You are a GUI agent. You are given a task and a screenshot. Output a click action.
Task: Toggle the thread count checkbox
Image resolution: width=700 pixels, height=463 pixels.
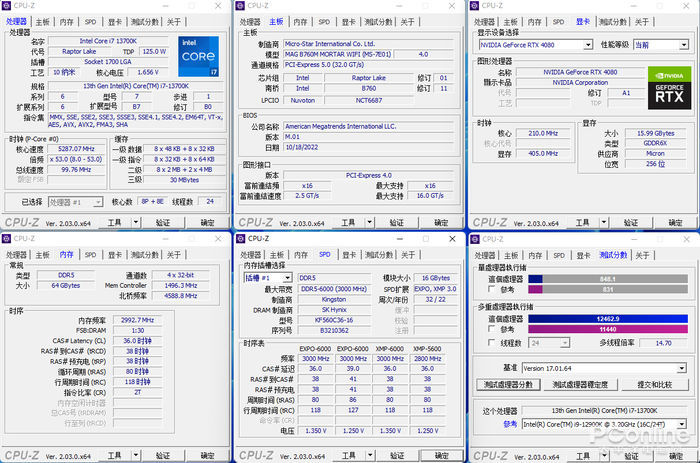(x=492, y=342)
